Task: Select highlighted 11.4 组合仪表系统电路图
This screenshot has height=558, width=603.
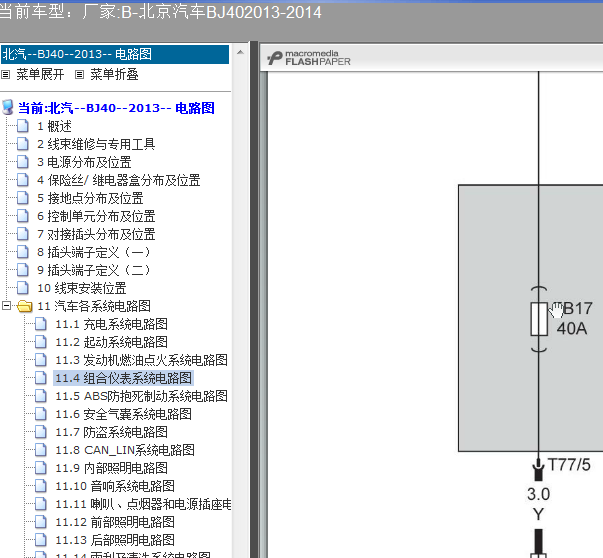Action: (x=123, y=378)
